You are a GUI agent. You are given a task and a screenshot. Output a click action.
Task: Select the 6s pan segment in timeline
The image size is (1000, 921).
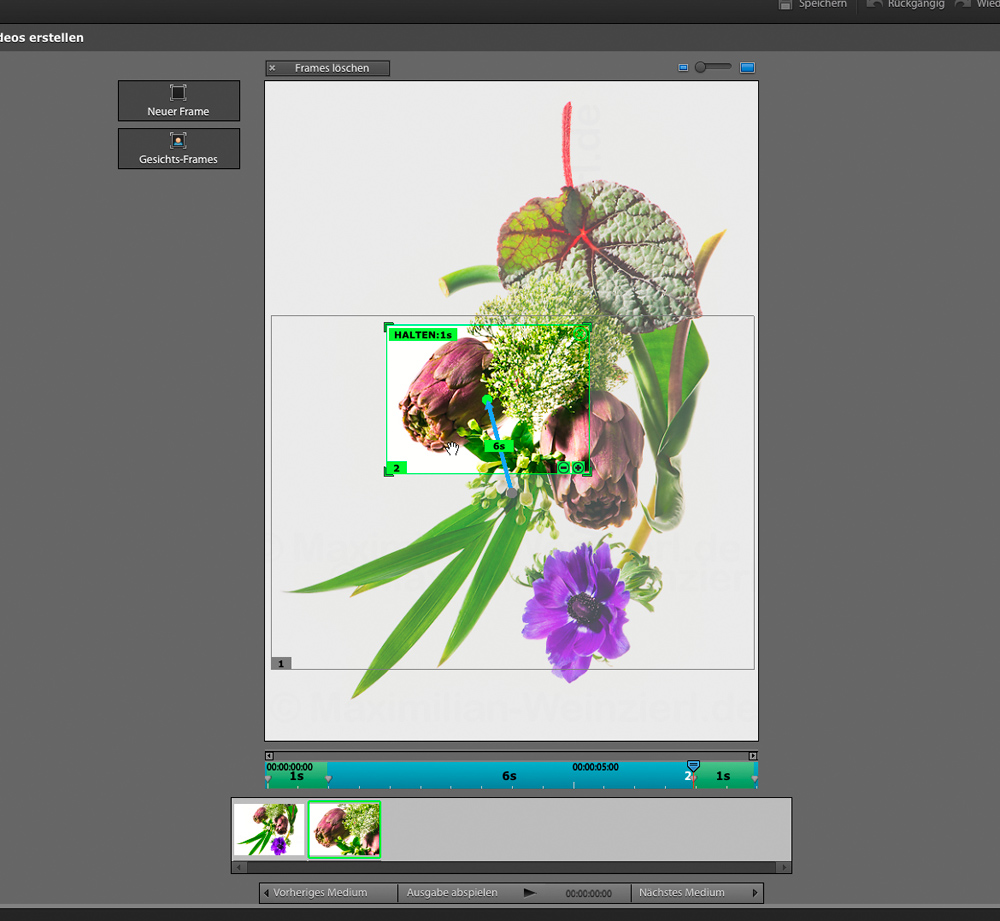[x=509, y=776]
